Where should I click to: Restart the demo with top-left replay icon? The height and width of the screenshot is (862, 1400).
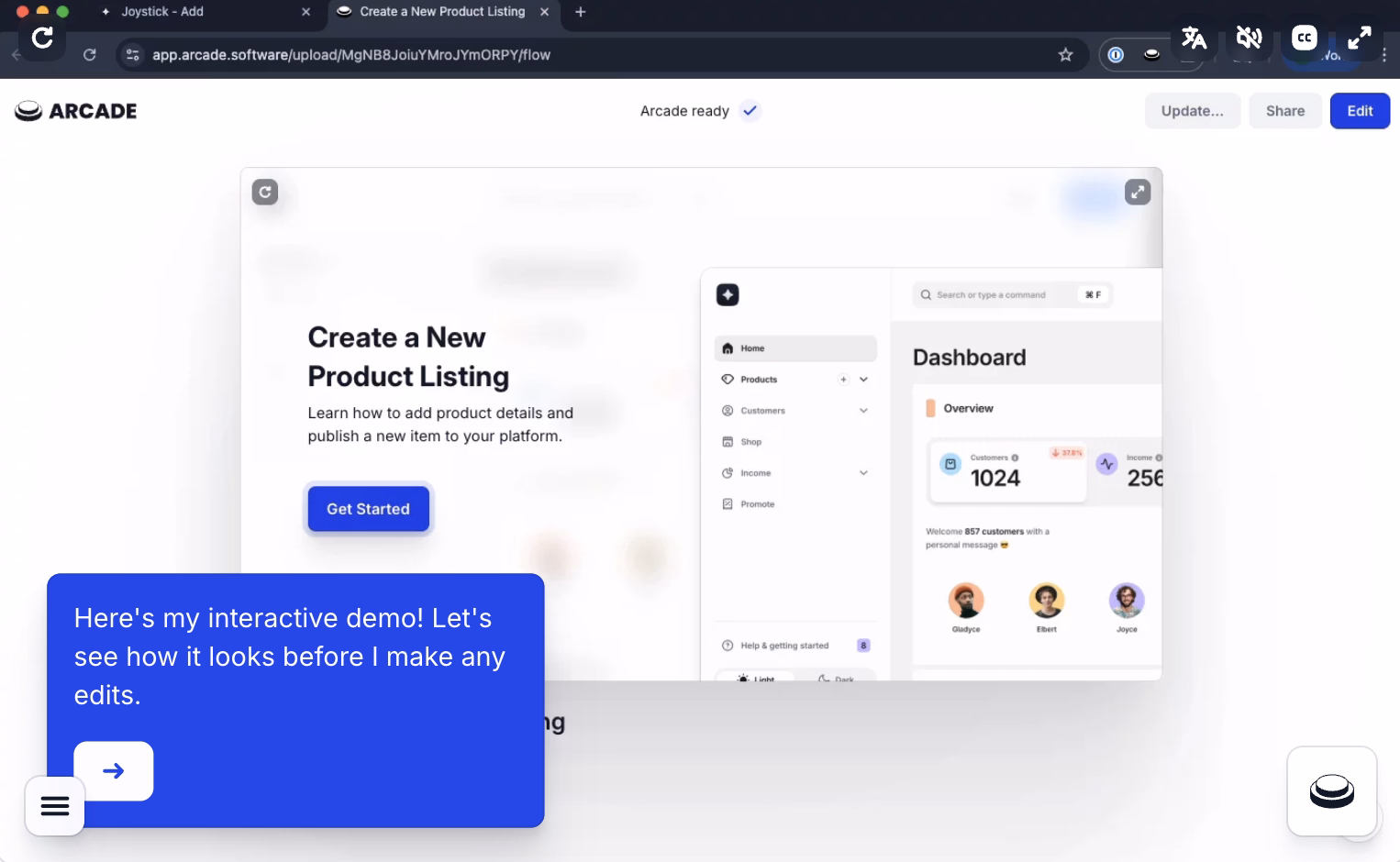(x=265, y=192)
